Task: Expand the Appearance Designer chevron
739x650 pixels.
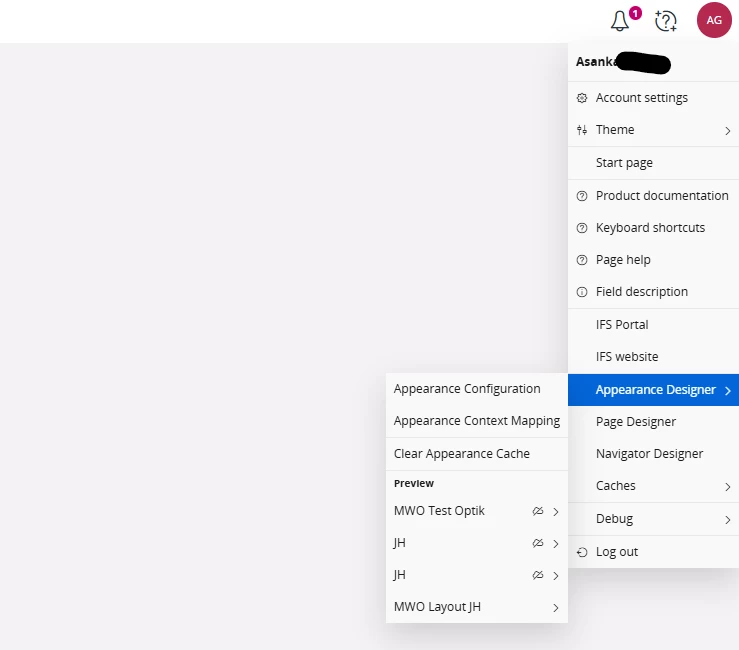Action: pos(728,391)
